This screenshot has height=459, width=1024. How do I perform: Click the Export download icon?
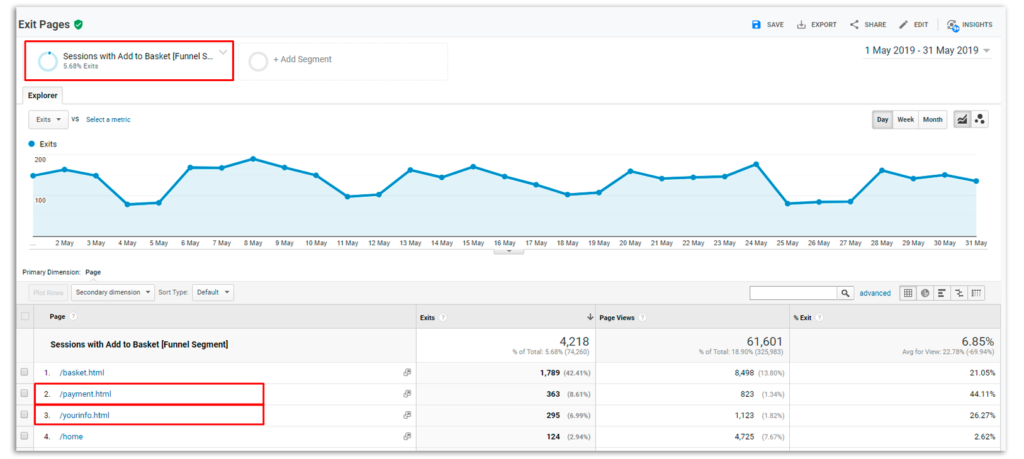tap(802, 24)
